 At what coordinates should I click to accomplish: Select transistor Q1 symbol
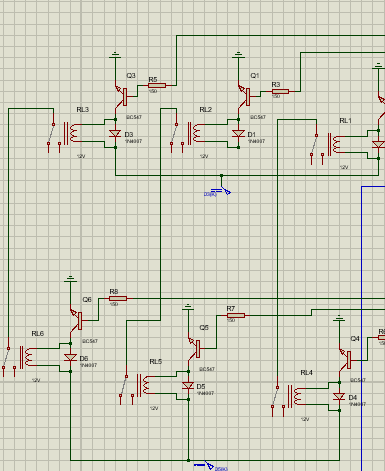(244, 97)
